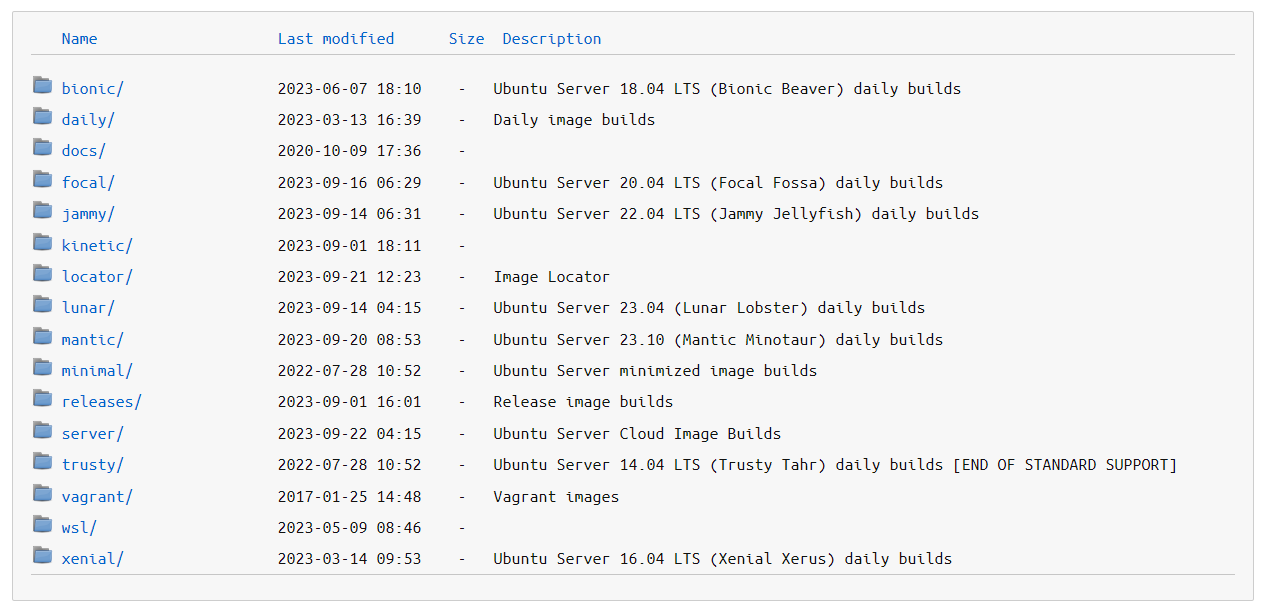Open the locator/ directory link

click(97, 277)
